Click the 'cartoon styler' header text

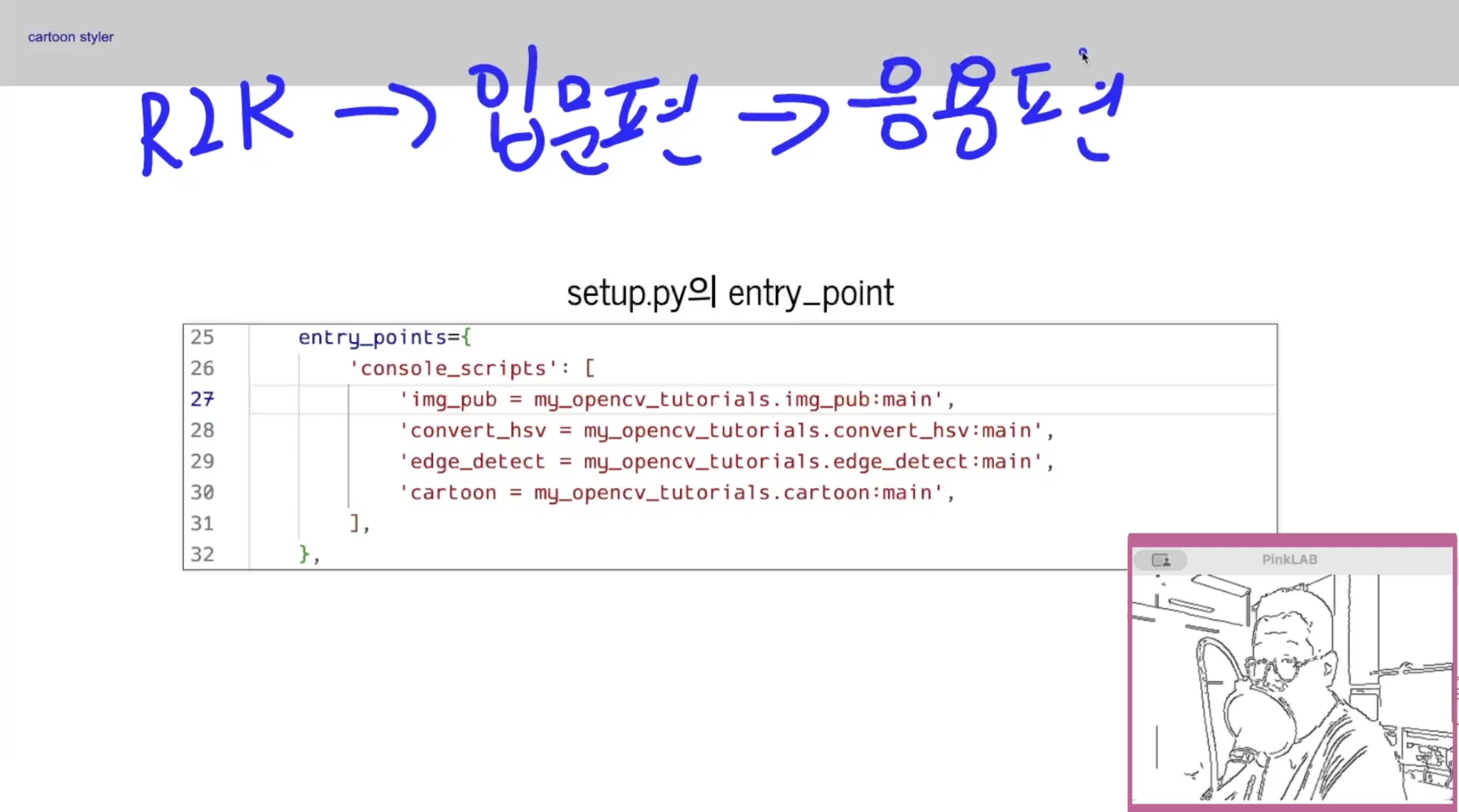pyautogui.click(x=71, y=37)
